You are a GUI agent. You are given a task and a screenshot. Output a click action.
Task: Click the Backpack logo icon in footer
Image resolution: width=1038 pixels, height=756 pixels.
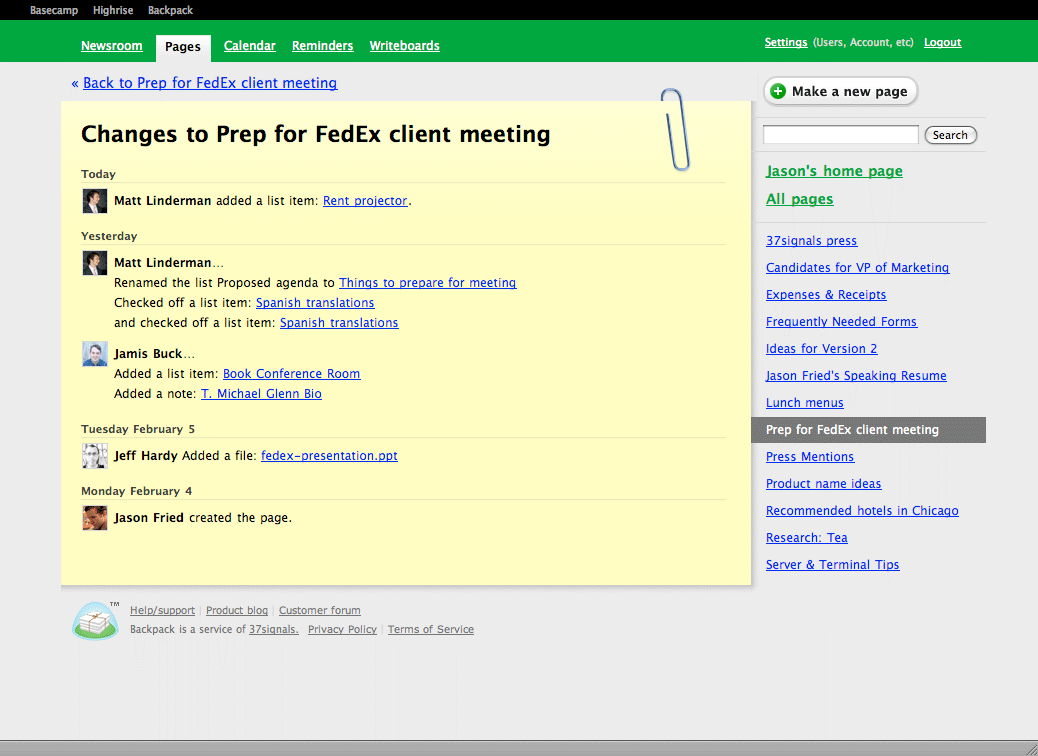[x=96, y=620]
